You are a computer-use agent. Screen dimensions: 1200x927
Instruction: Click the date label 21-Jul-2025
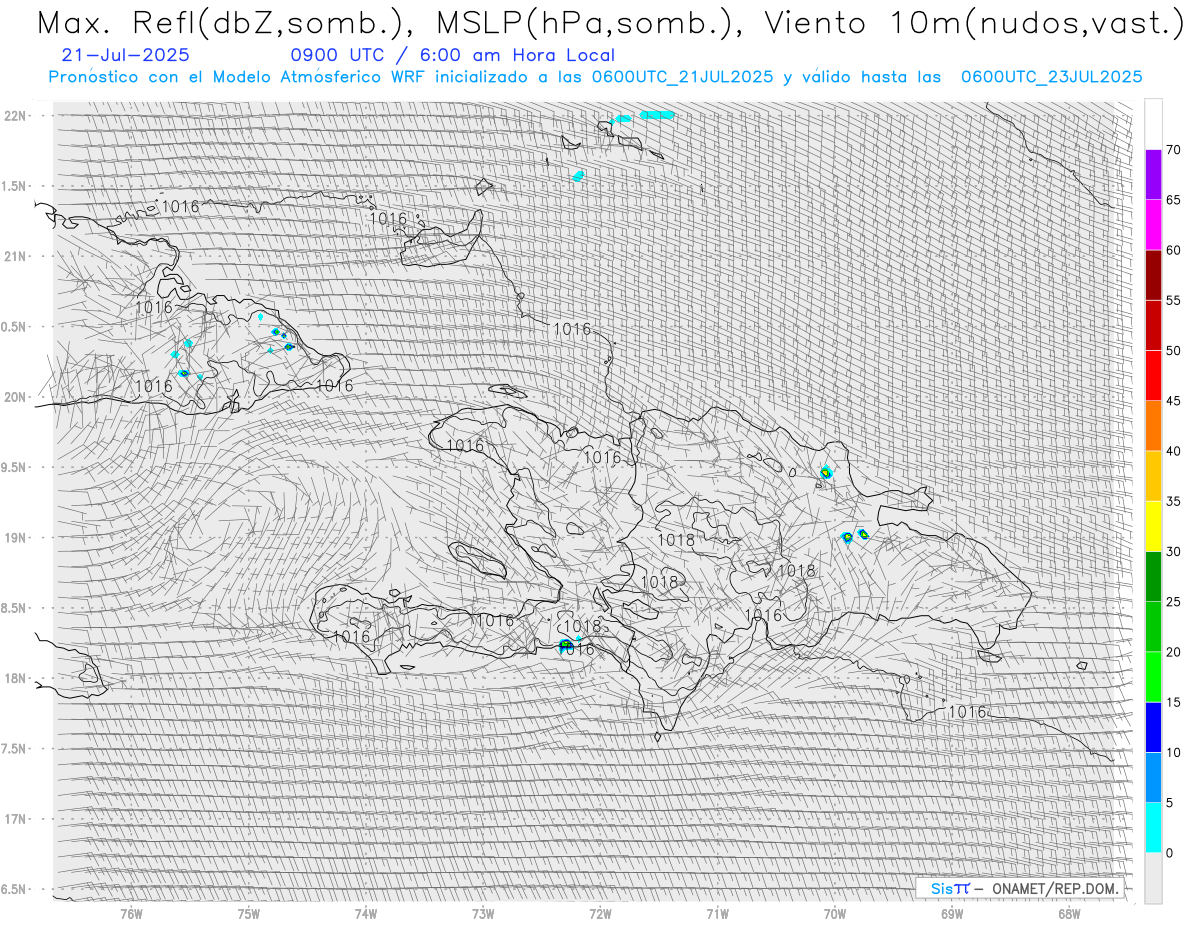pos(125,55)
